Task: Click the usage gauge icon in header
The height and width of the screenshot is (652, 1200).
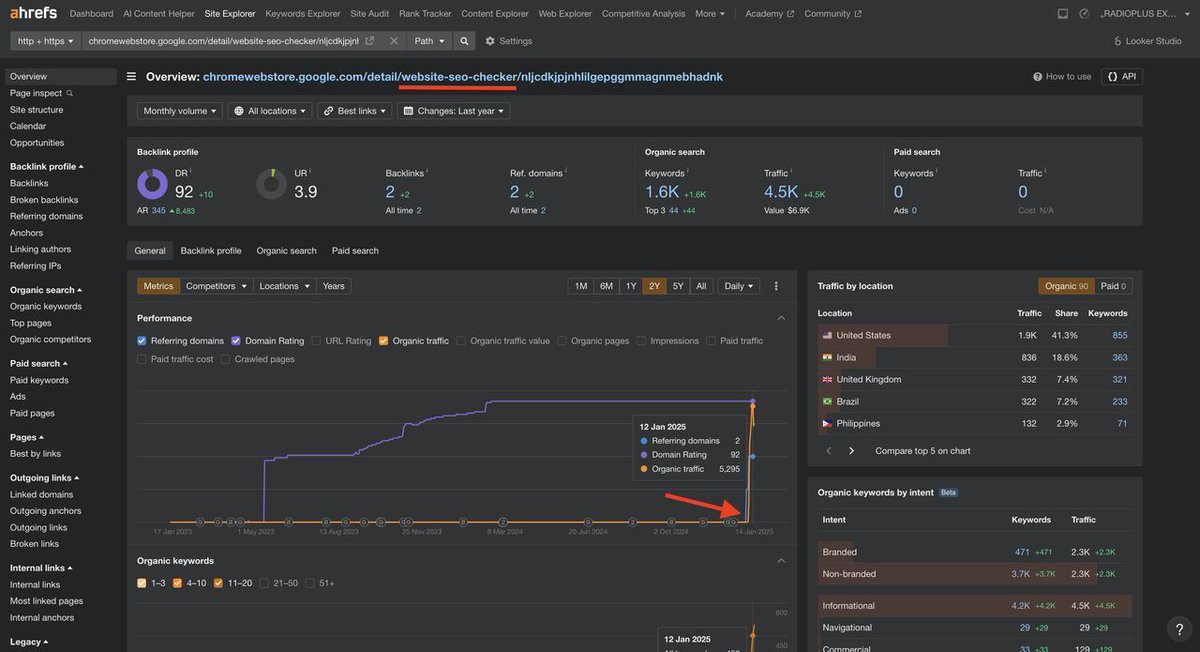Action: tap(1084, 14)
